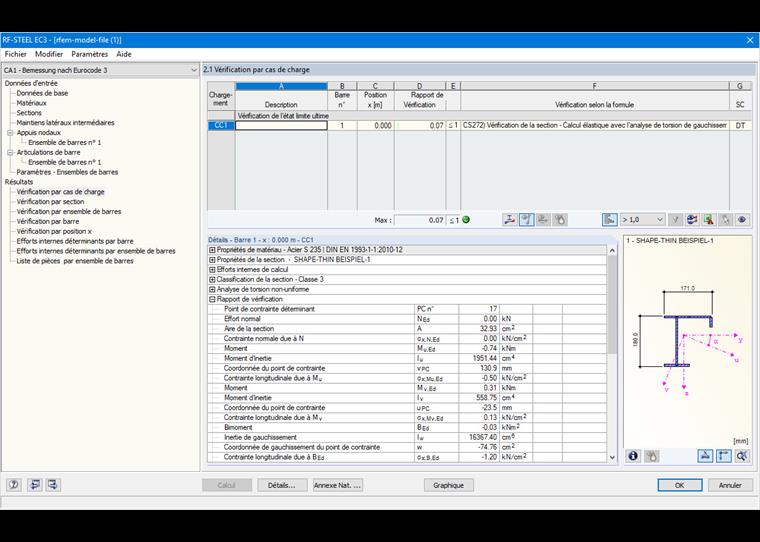
Task: Click the show result diagrams icon
Action: 509,220
